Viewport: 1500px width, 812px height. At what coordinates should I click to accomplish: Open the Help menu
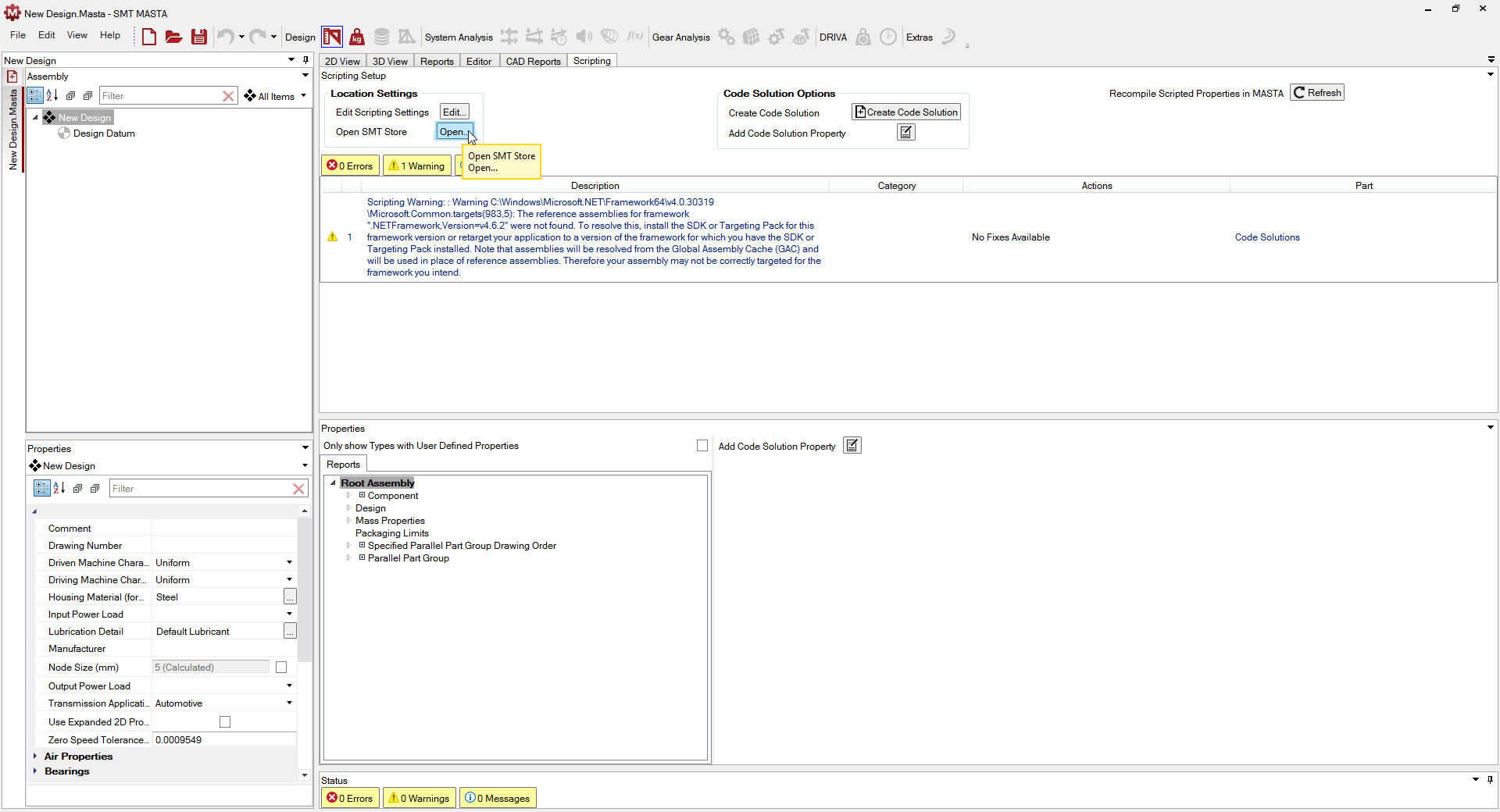click(x=110, y=35)
